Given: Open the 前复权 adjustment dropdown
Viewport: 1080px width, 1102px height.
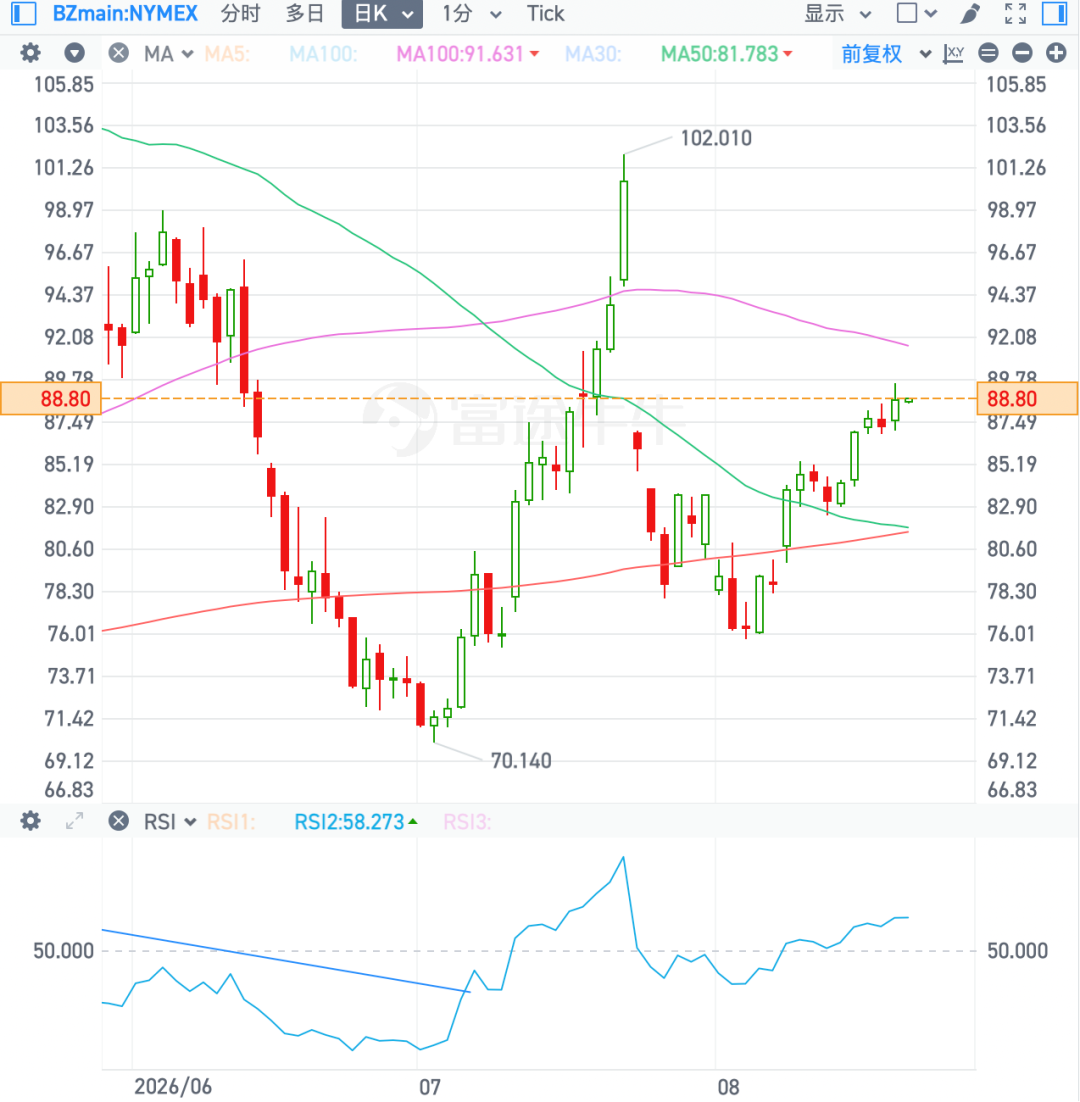Looking at the screenshot, I should point(886,53).
